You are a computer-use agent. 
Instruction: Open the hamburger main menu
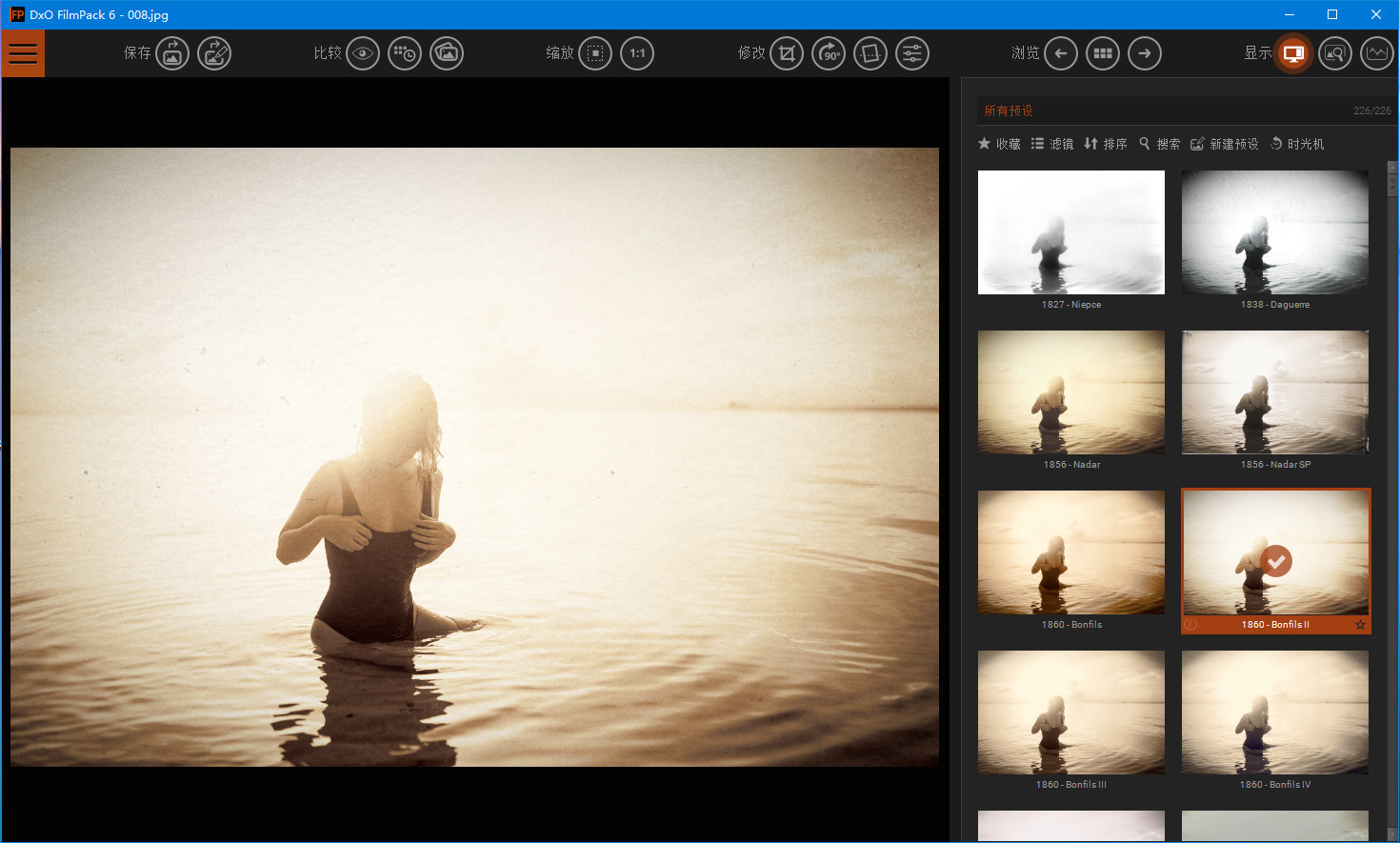[x=23, y=53]
